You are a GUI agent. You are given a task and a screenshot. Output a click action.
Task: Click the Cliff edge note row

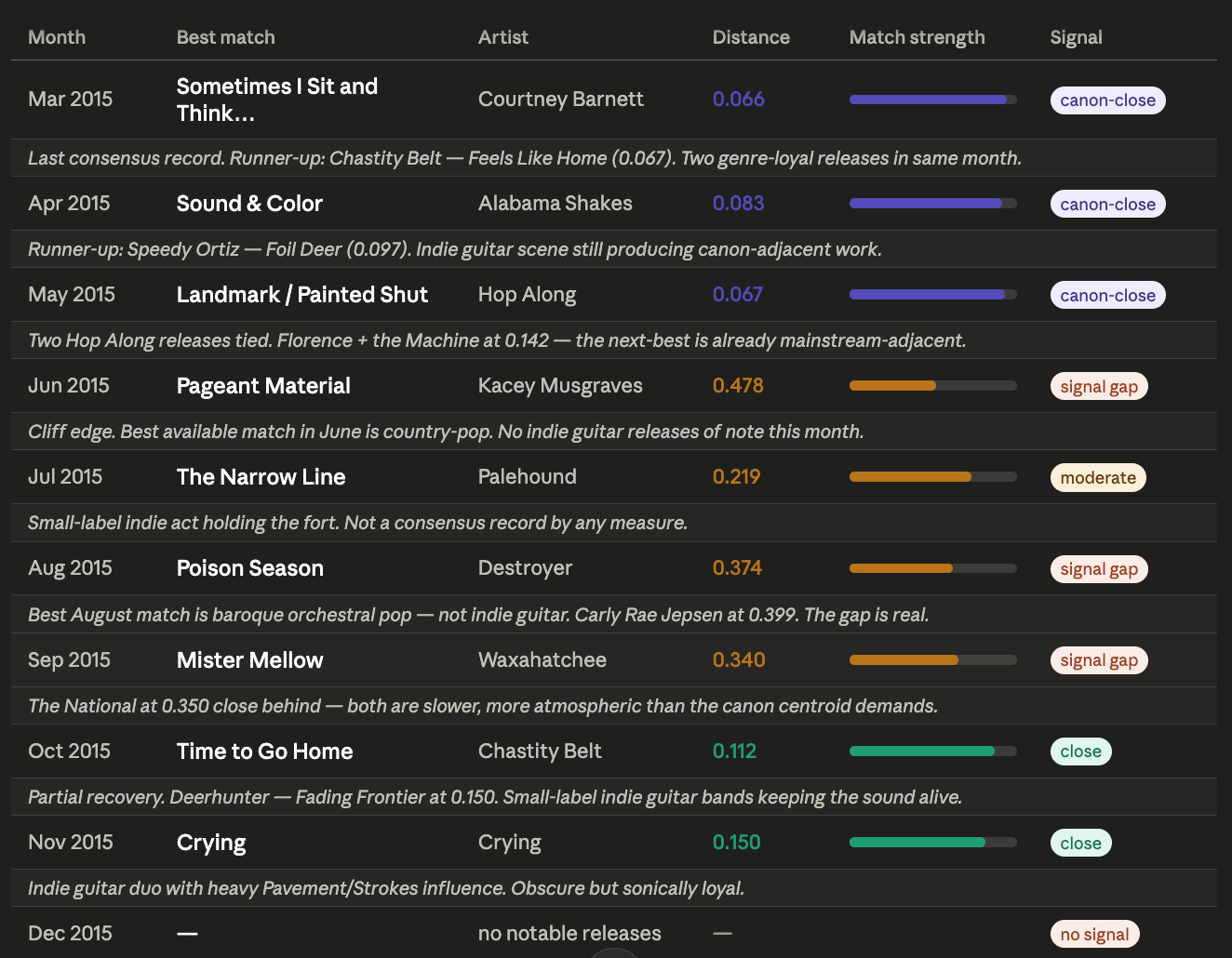pyautogui.click(x=446, y=432)
